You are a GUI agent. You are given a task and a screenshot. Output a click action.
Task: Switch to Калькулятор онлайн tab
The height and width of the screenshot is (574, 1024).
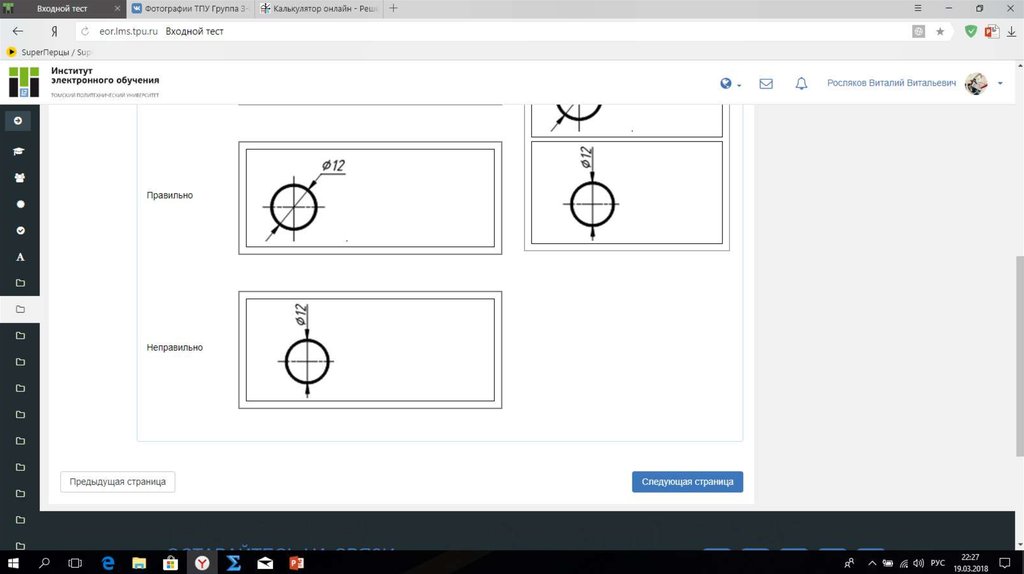tap(319, 9)
